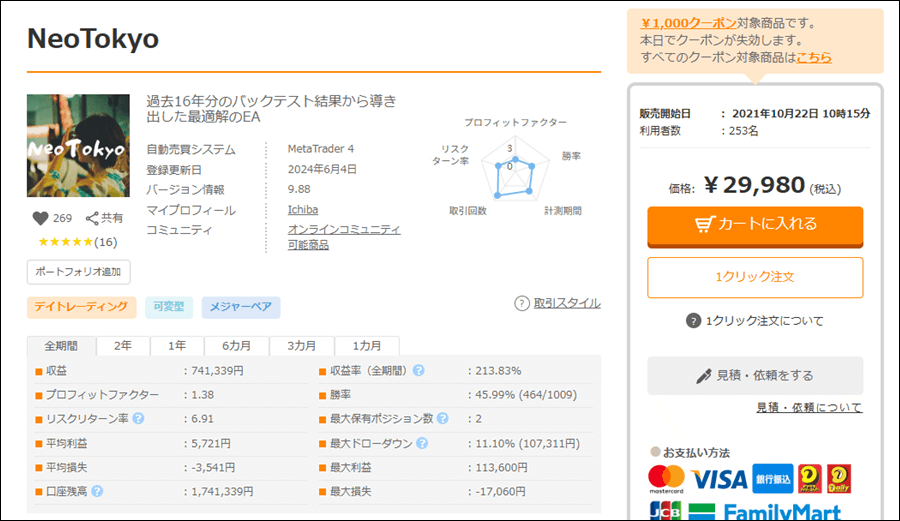Screen dimensions: 900x521
Task: Switch to the 2年 tab
Action: 123,346
